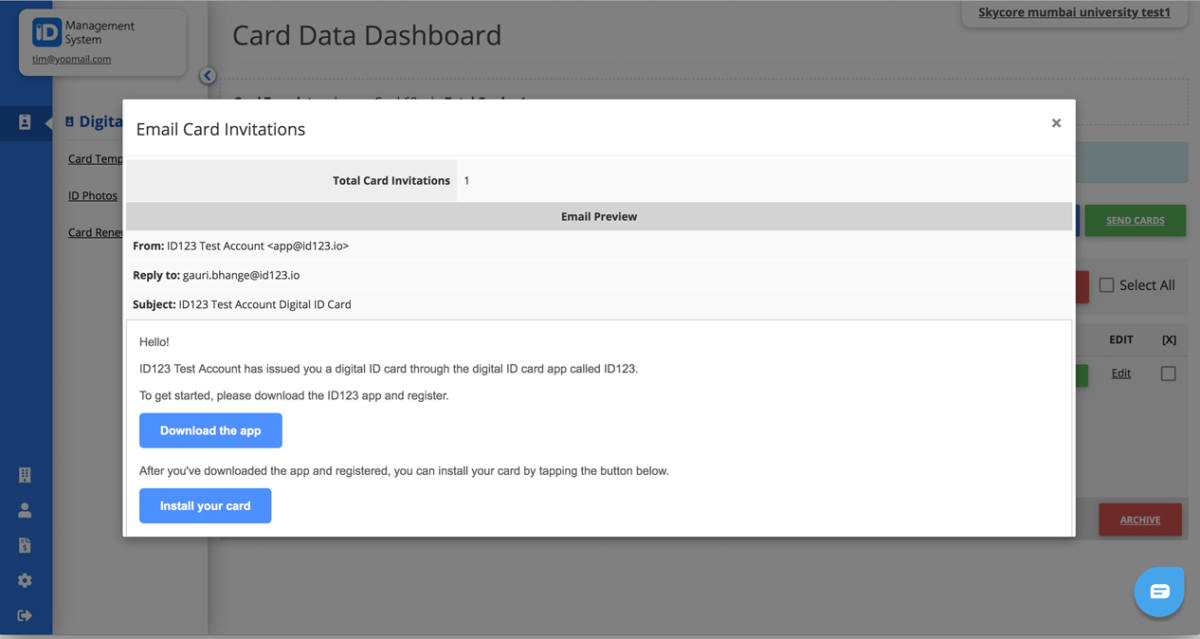The width and height of the screenshot is (1200, 639).
Task: Open the Skycore mumbai university test1 account link
Action: coord(1074,12)
